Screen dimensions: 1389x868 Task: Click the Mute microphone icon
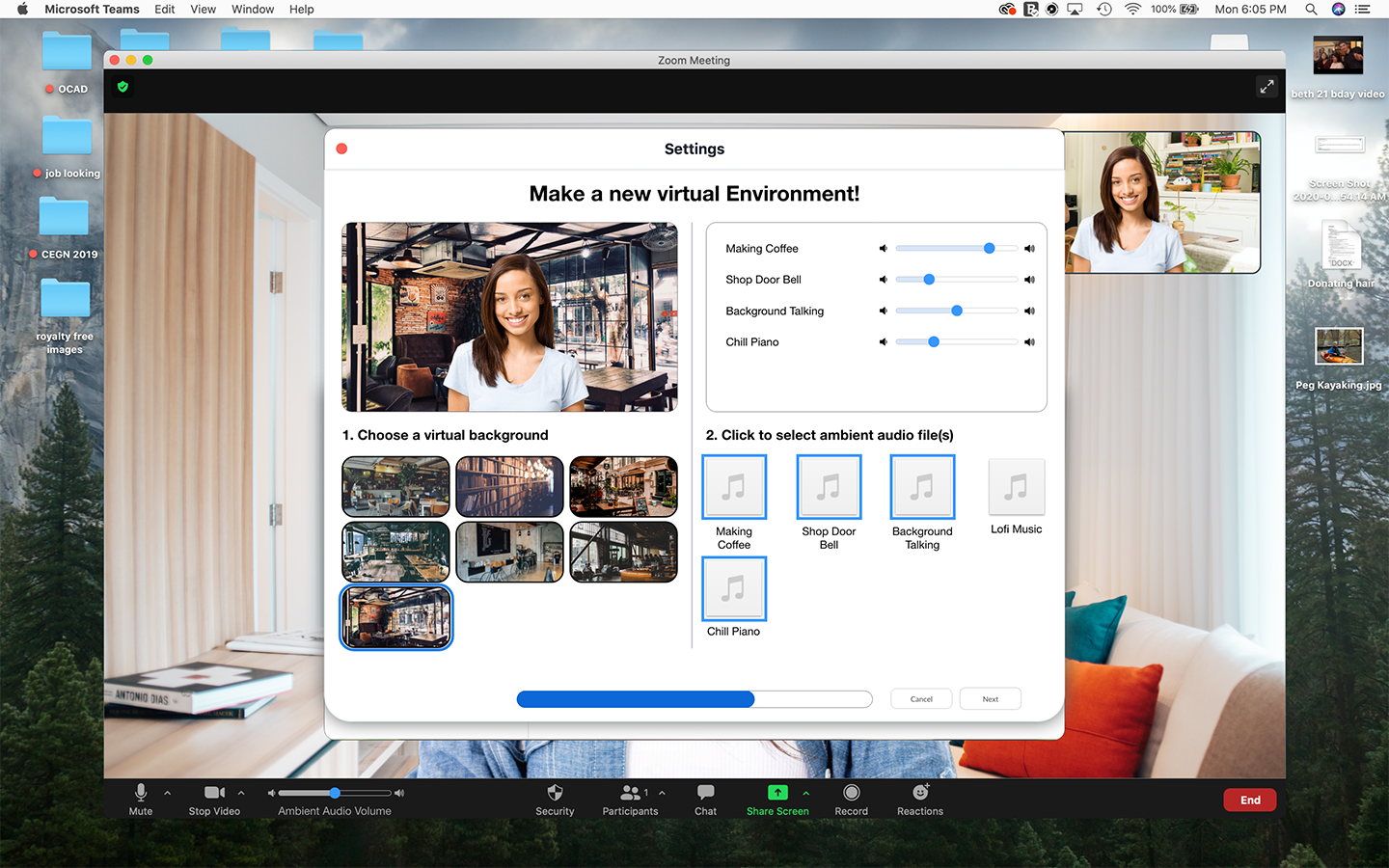click(x=141, y=793)
